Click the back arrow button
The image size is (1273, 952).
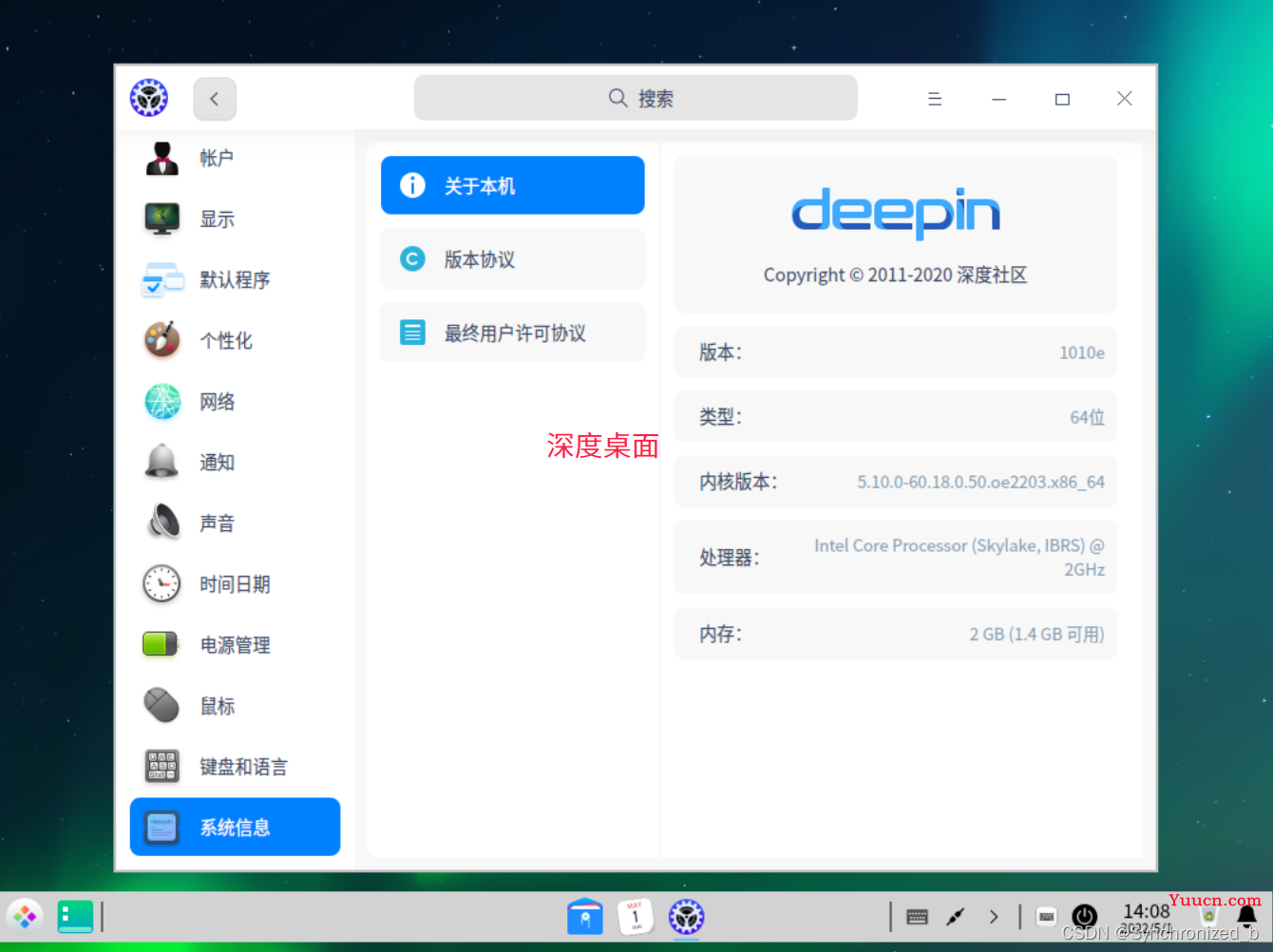point(215,99)
